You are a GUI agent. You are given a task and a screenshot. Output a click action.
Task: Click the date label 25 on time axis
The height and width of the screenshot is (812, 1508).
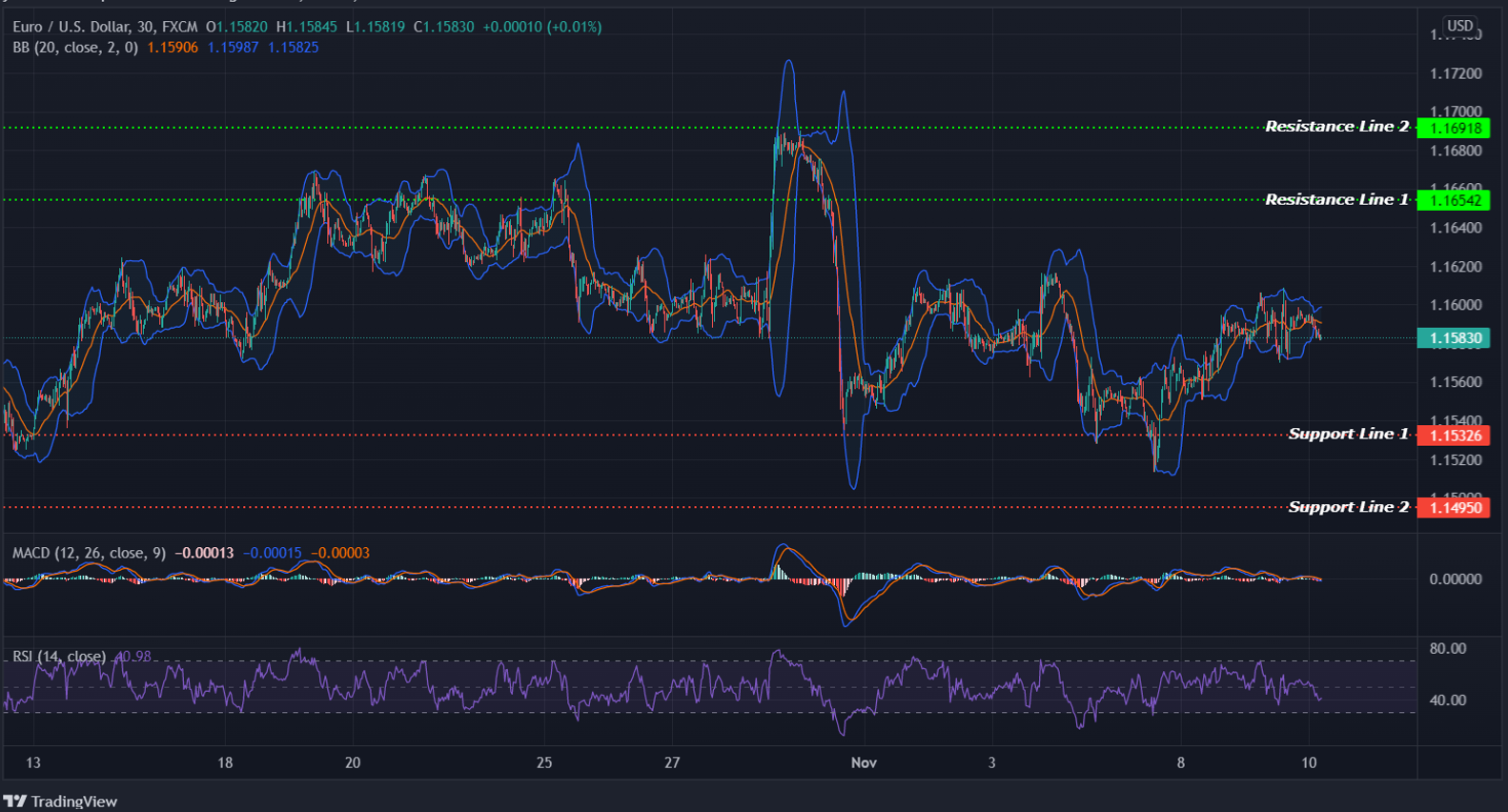[x=544, y=762]
